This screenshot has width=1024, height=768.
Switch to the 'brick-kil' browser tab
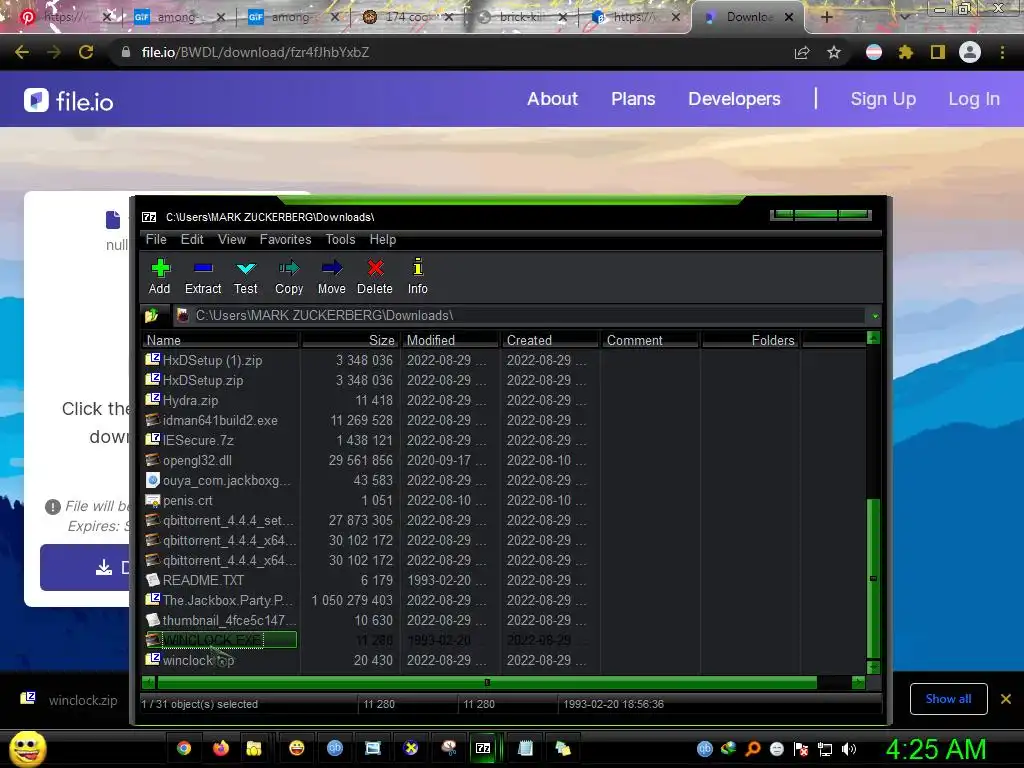click(522, 17)
